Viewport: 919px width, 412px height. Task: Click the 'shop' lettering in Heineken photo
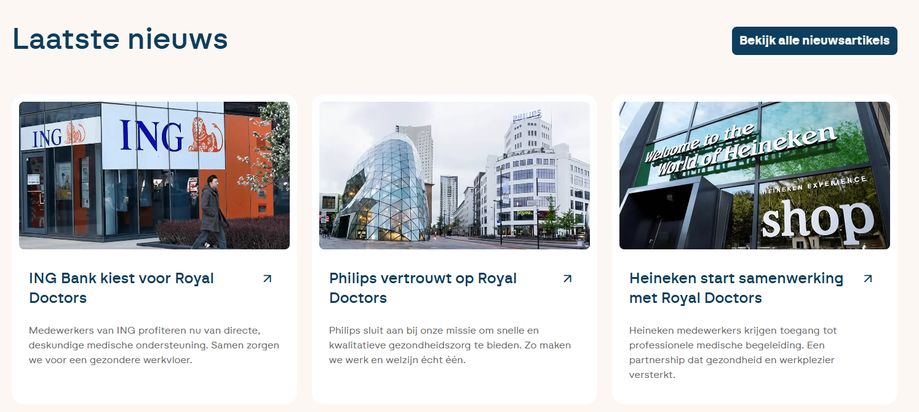(x=819, y=222)
